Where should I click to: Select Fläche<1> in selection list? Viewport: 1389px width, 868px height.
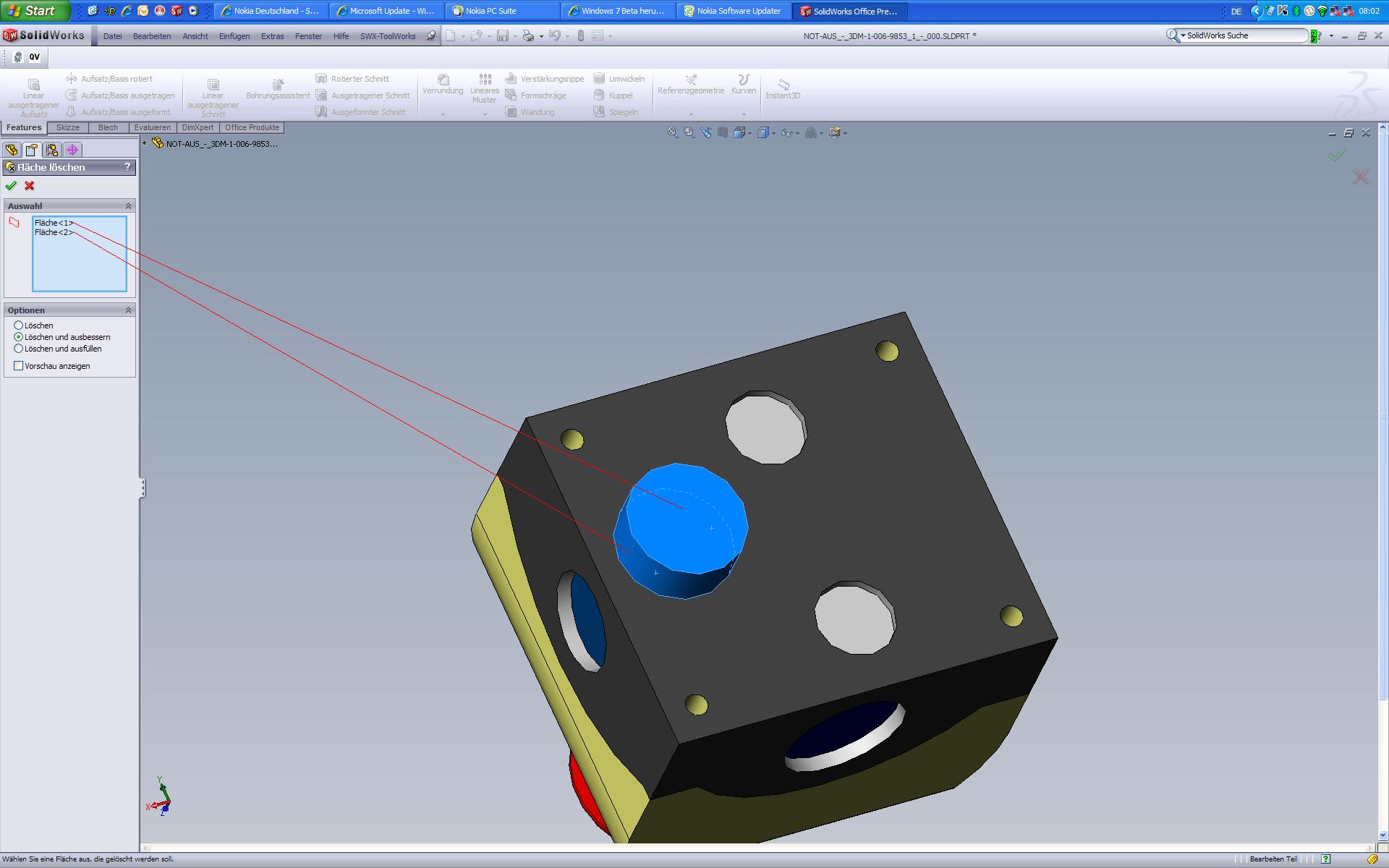(54, 223)
